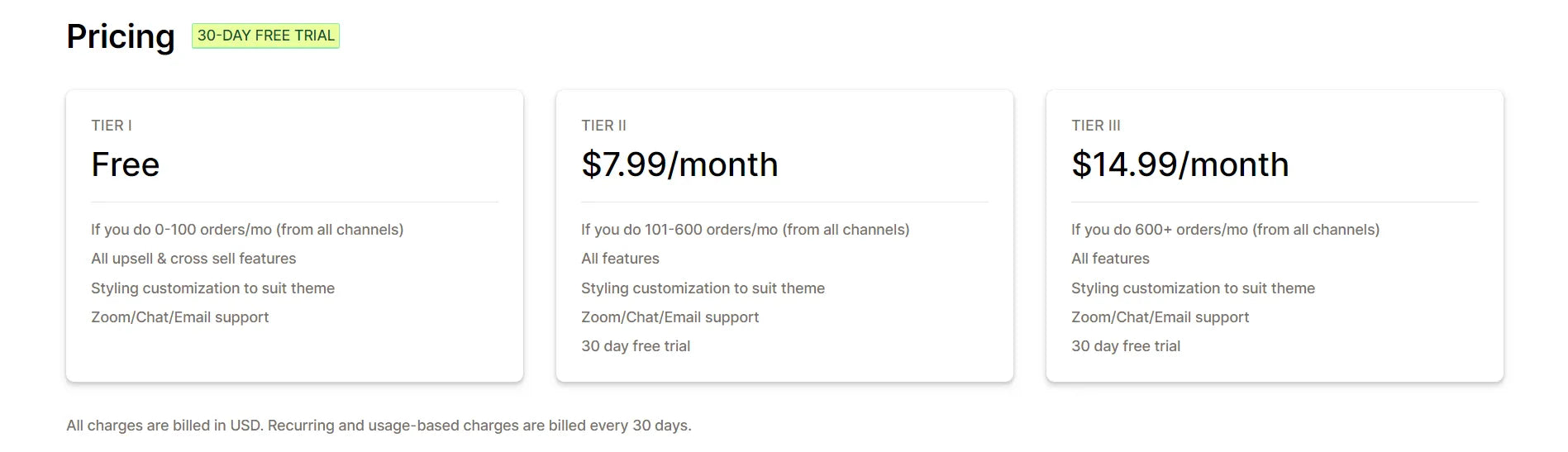Screen dimensions: 1568x452
Task: Click 600+ orders/mo line in Tier III
Action: [1225, 230]
